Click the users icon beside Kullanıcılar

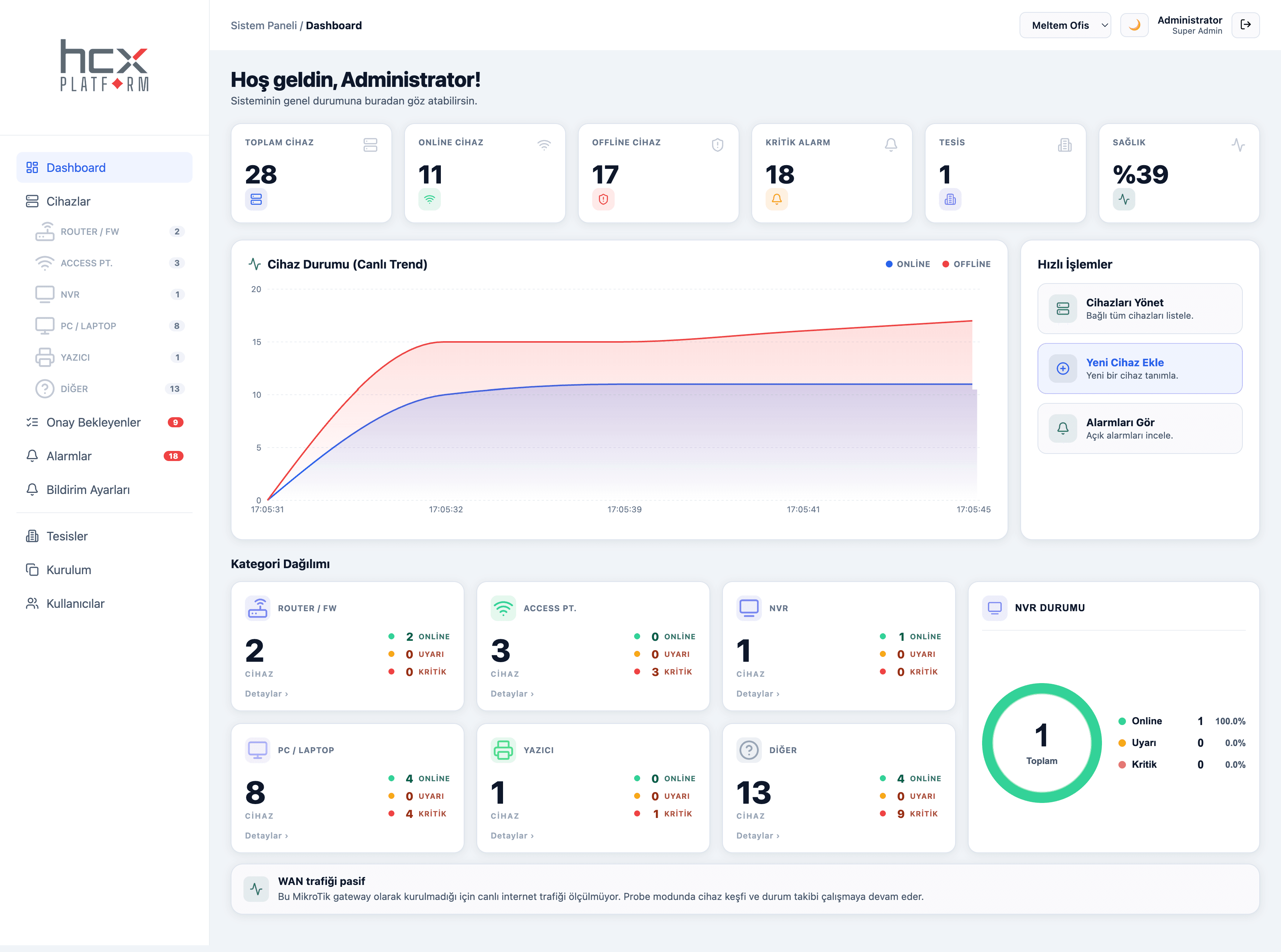[32, 604]
